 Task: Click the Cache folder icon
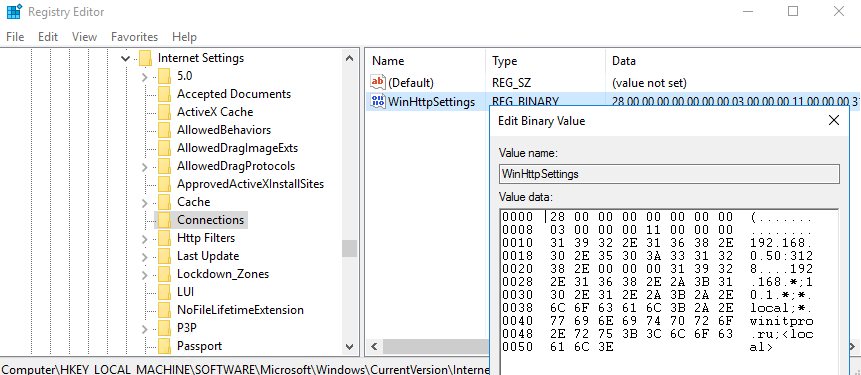click(x=164, y=202)
